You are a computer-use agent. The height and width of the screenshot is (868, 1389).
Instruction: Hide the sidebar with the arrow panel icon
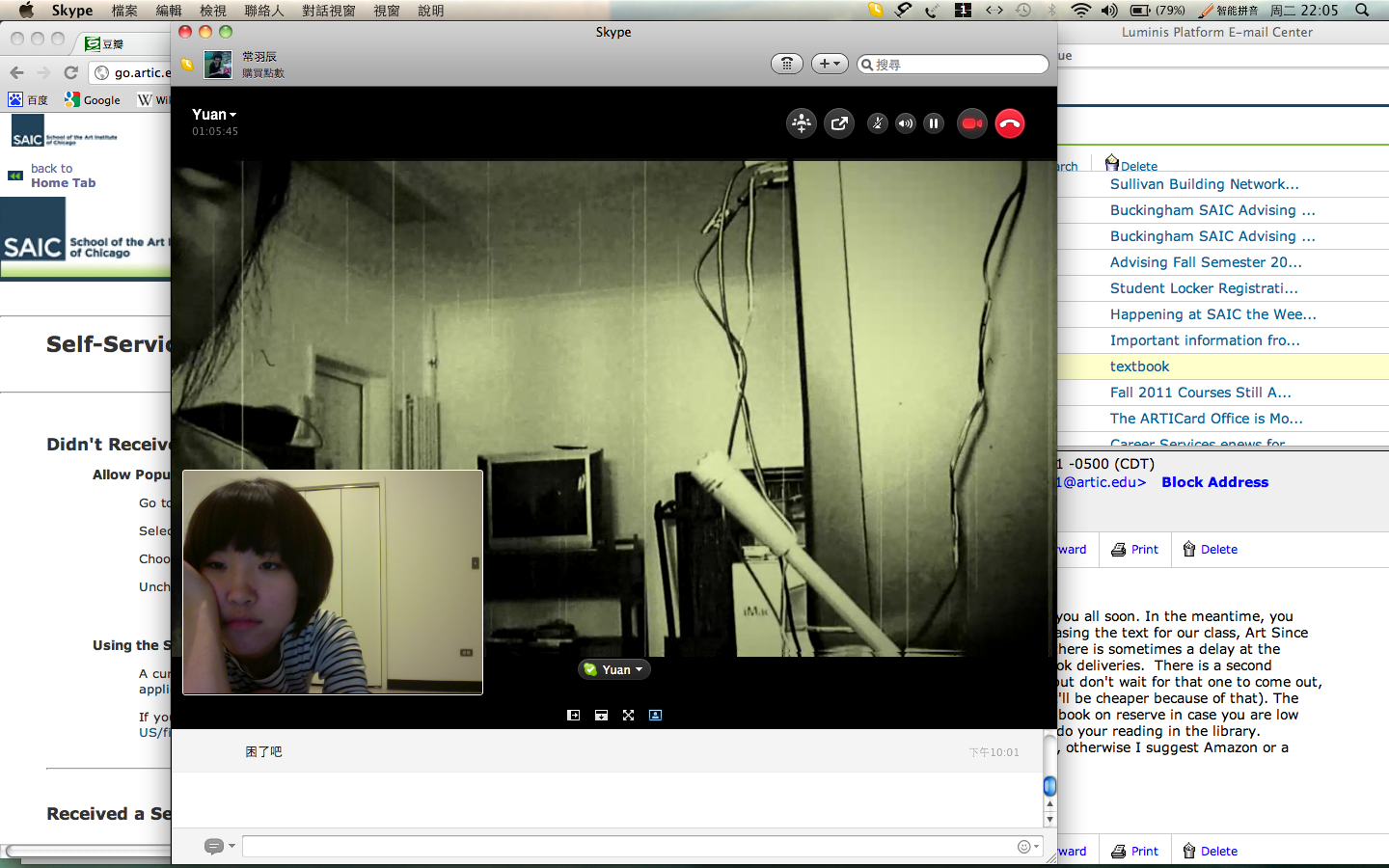click(x=573, y=715)
